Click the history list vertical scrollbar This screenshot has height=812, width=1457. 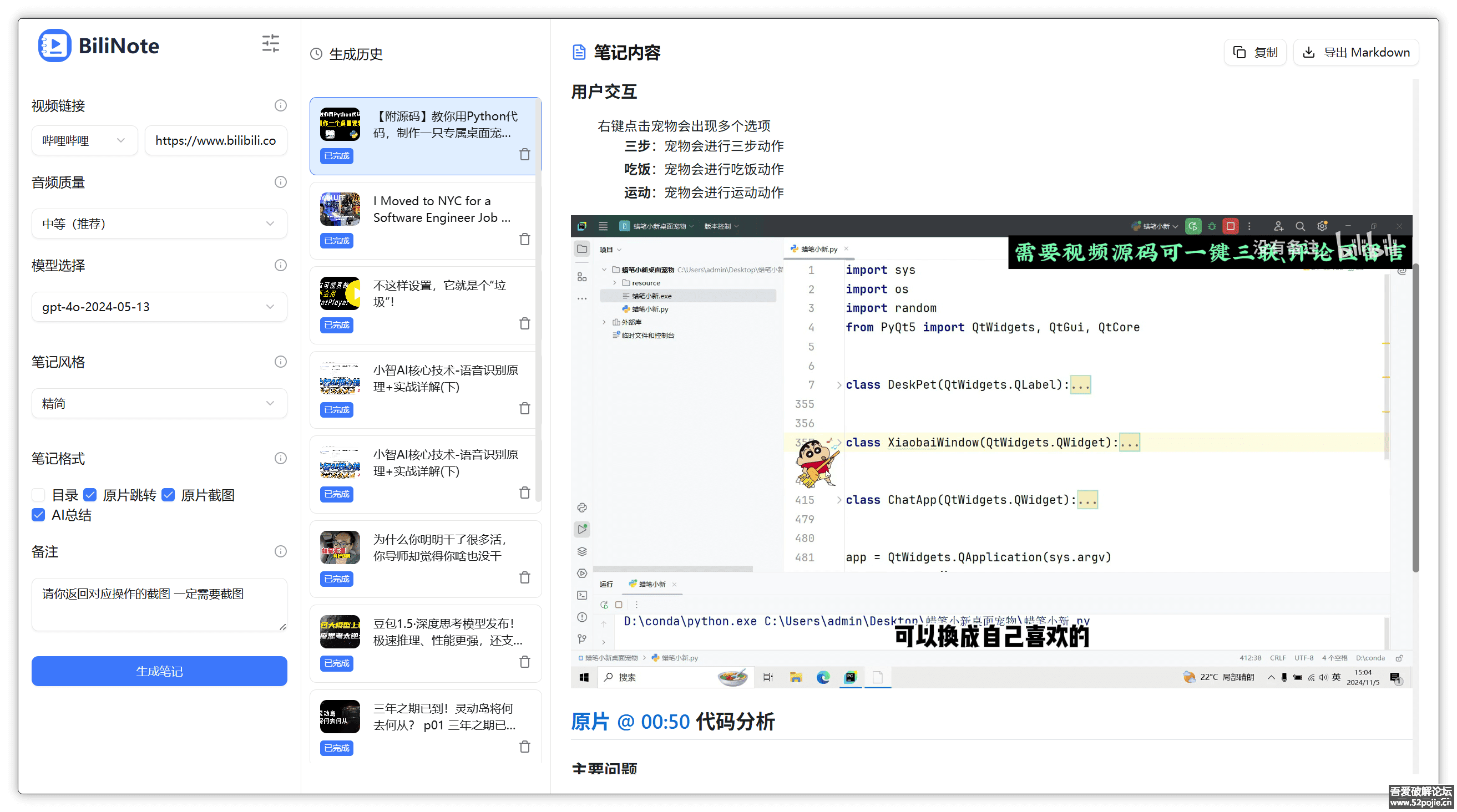click(x=538, y=300)
